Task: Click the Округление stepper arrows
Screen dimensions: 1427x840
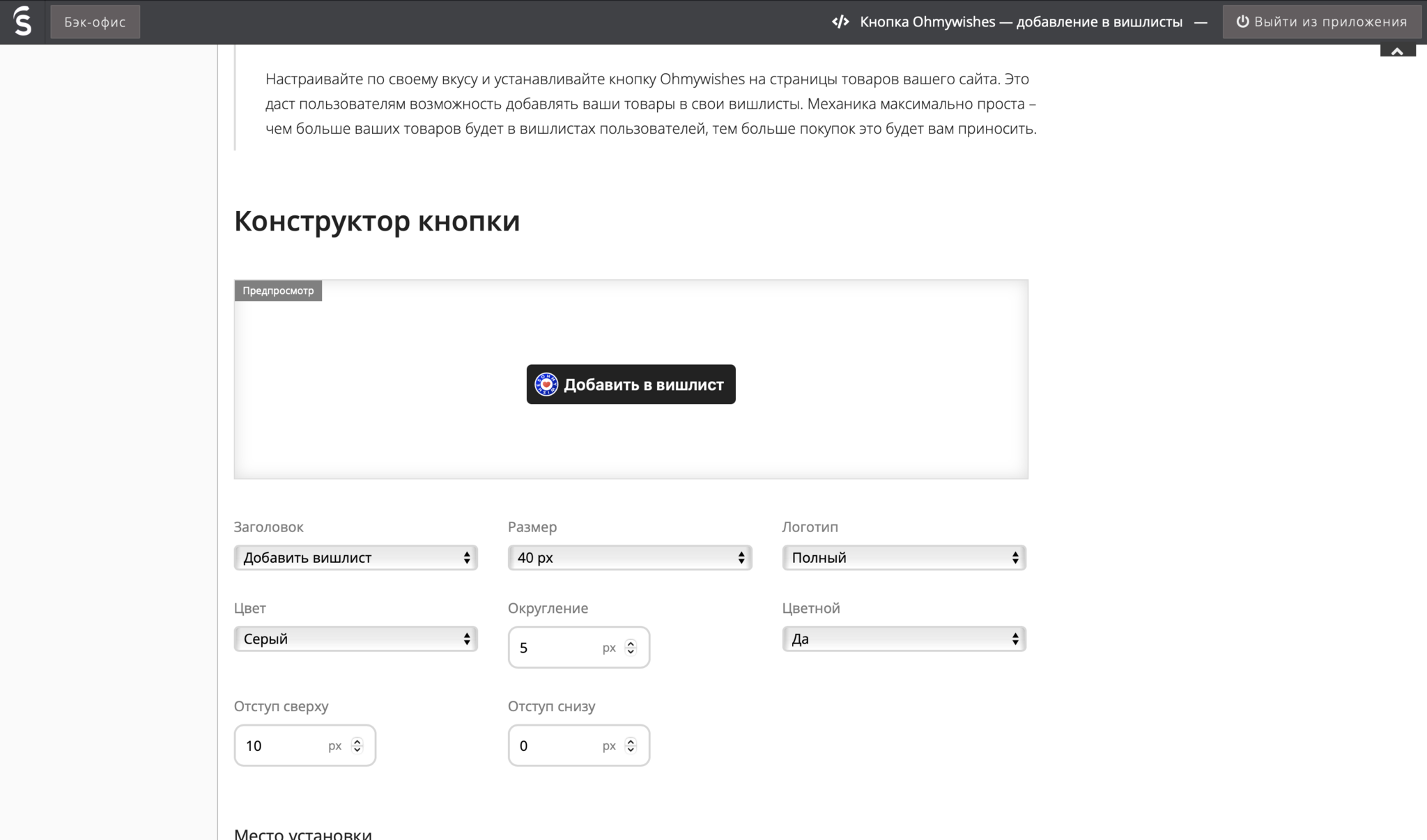Action: [x=631, y=648]
